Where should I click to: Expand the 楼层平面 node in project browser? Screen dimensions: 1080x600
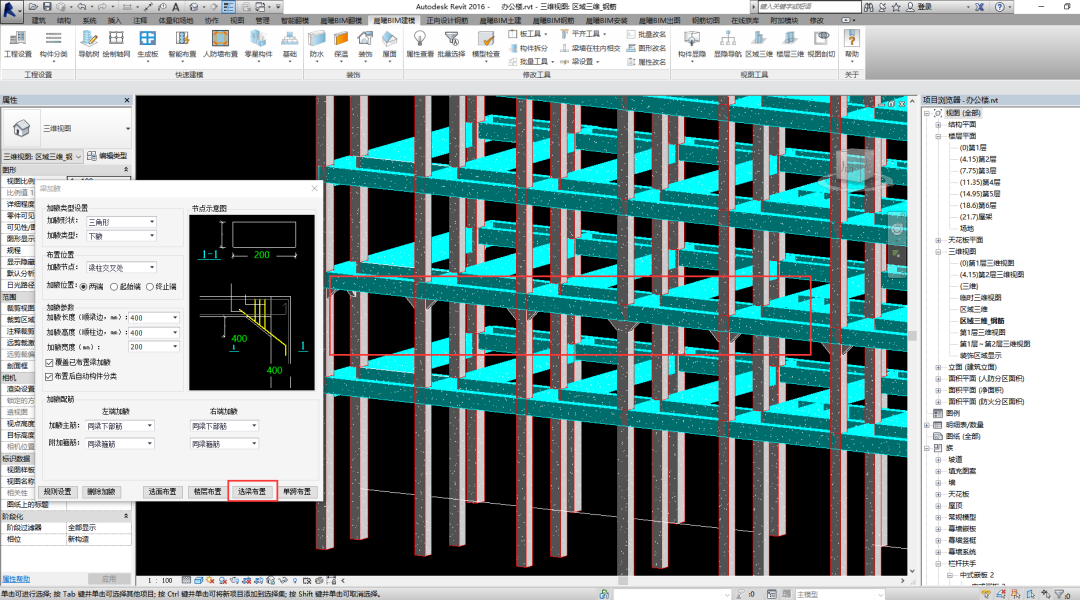pos(938,136)
